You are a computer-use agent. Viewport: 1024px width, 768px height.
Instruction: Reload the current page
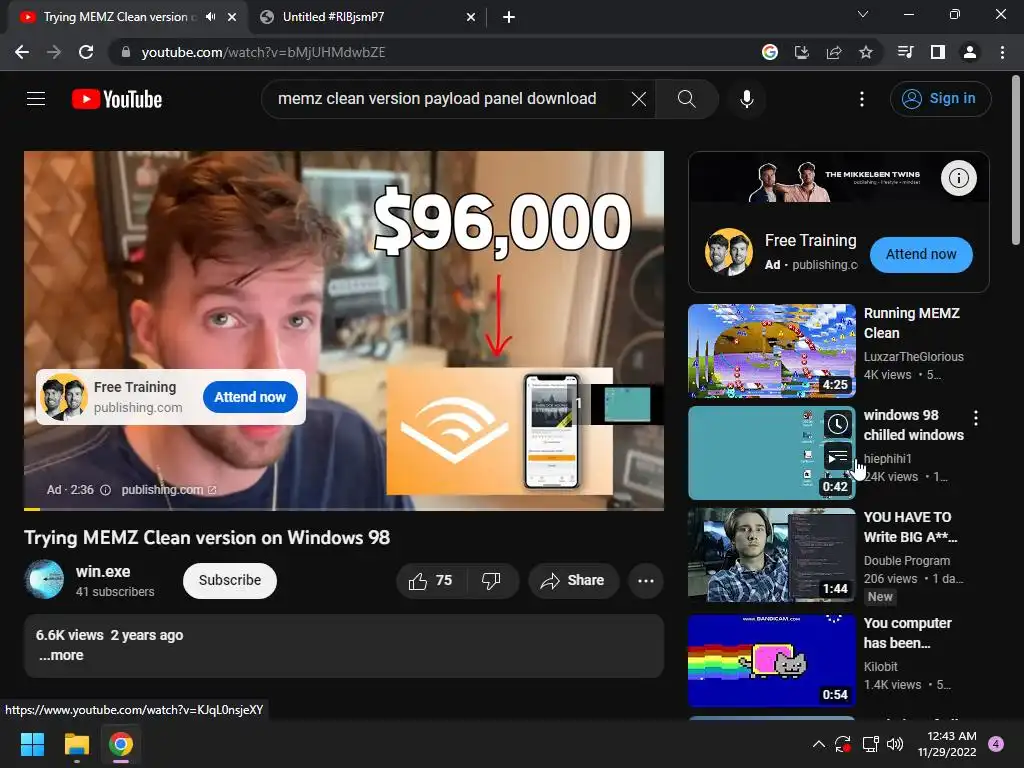point(86,52)
